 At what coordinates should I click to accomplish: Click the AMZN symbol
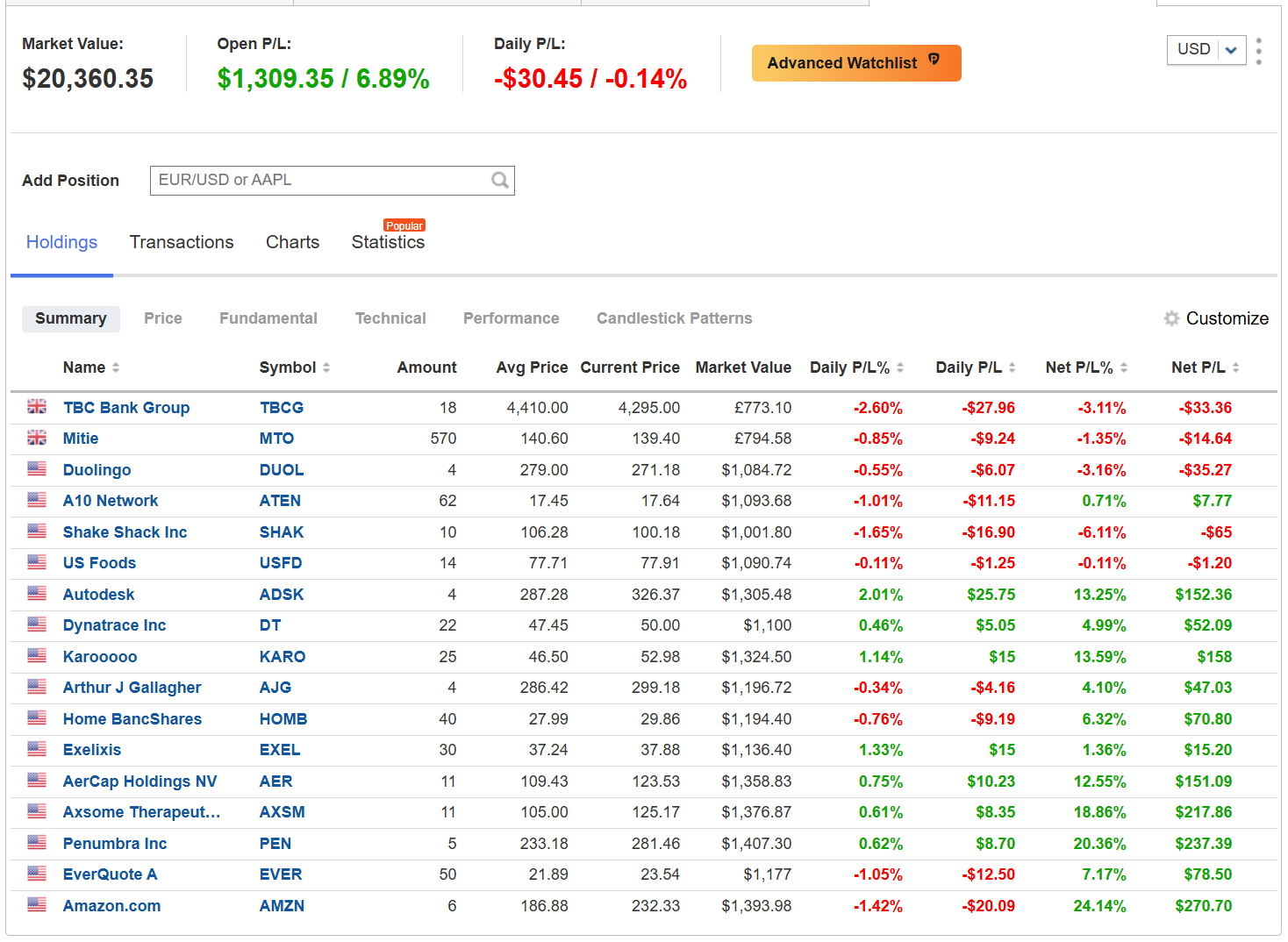click(x=282, y=906)
